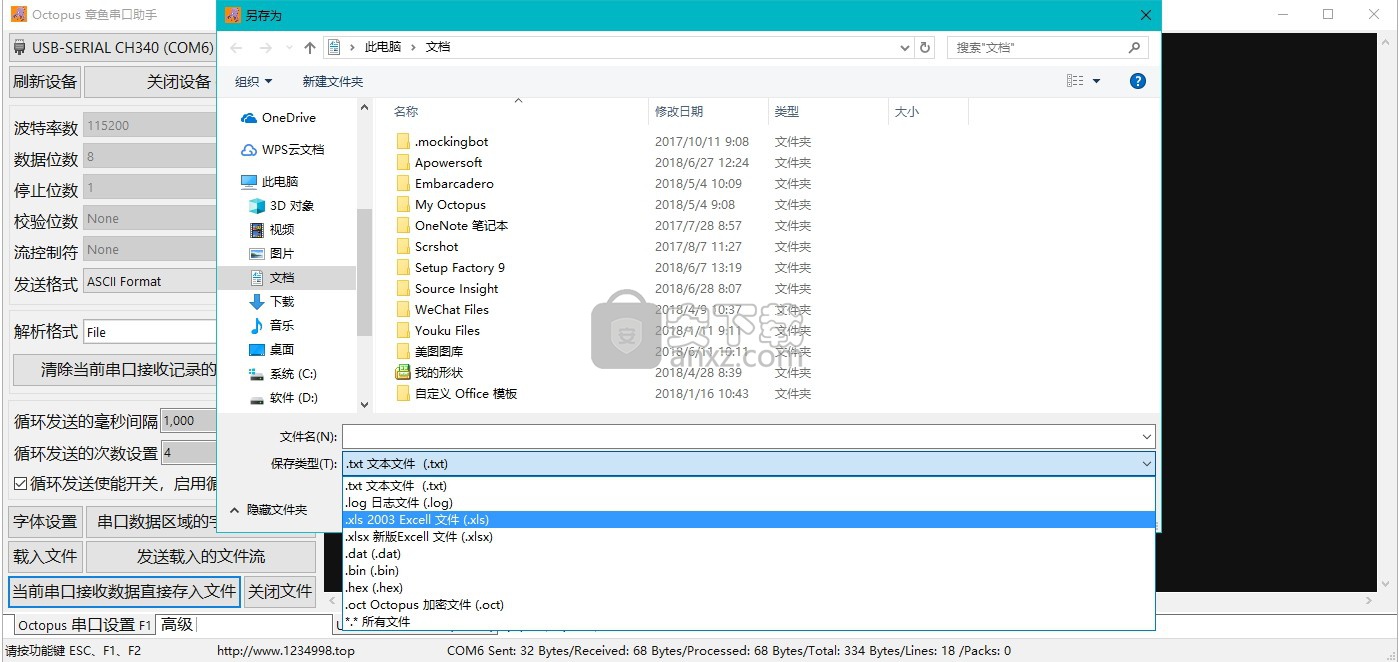The height and width of the screenshot is (662, 1399).
Task: Select .xls 2003 Excell file type
Action: pos(749,520)
